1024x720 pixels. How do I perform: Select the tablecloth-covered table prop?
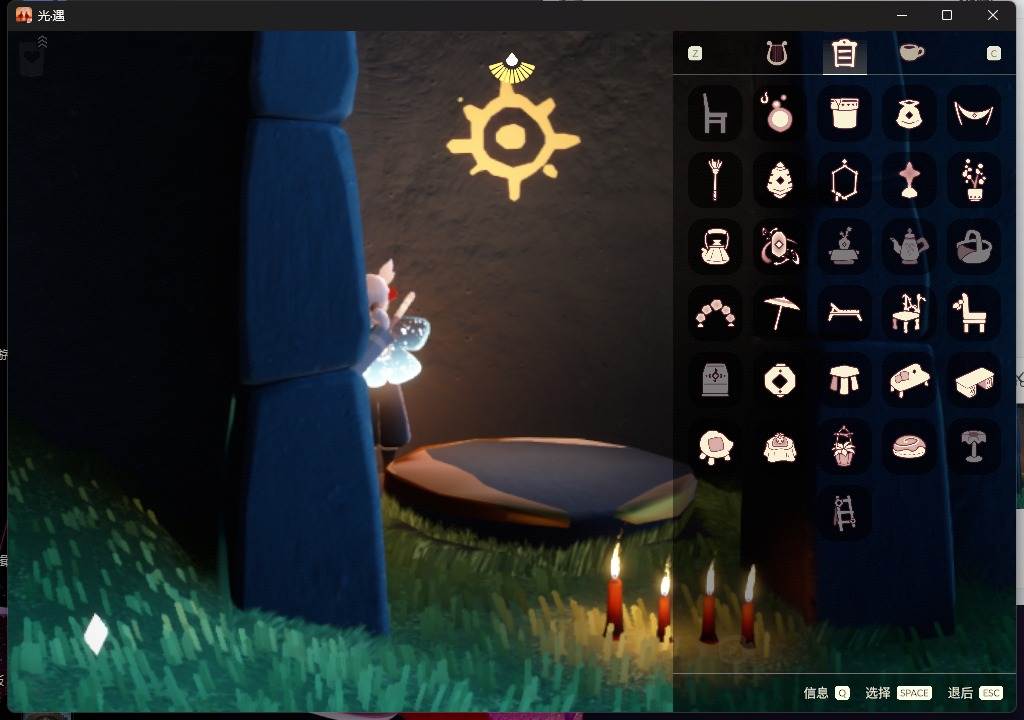point(779,447)
